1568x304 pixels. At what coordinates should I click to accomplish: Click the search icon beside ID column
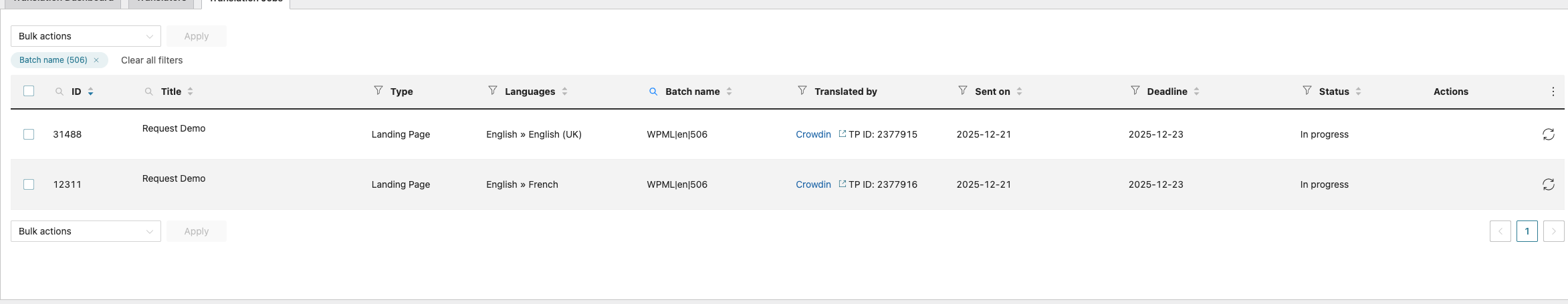(x=60, y=92)
